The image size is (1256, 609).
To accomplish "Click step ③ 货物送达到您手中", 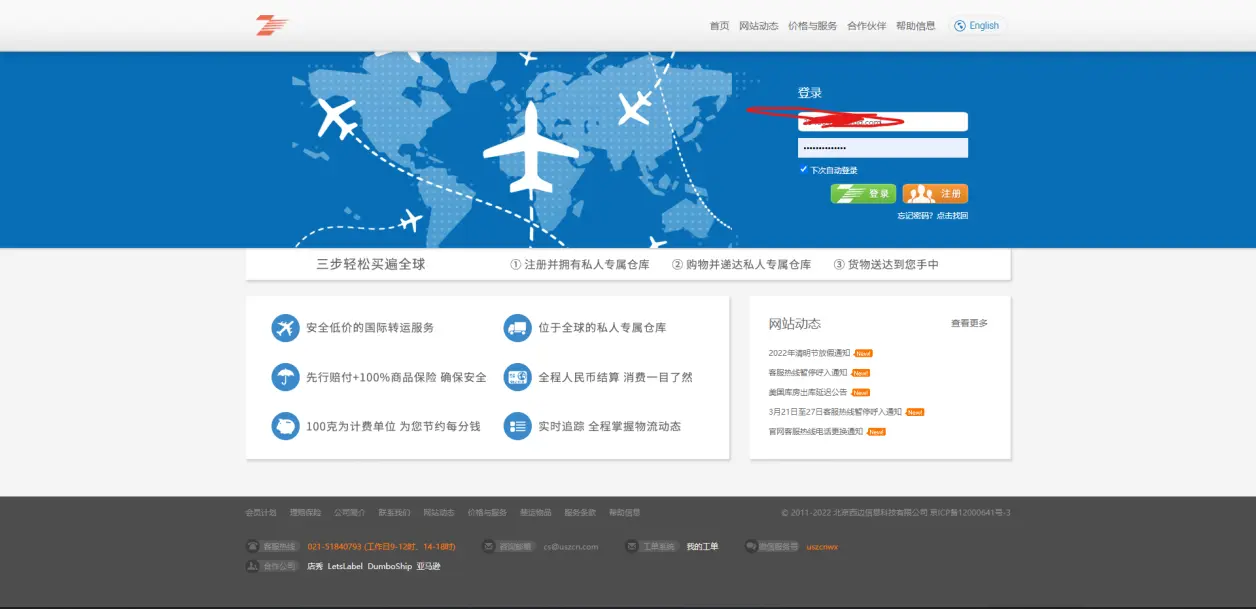I will (886, 265).
